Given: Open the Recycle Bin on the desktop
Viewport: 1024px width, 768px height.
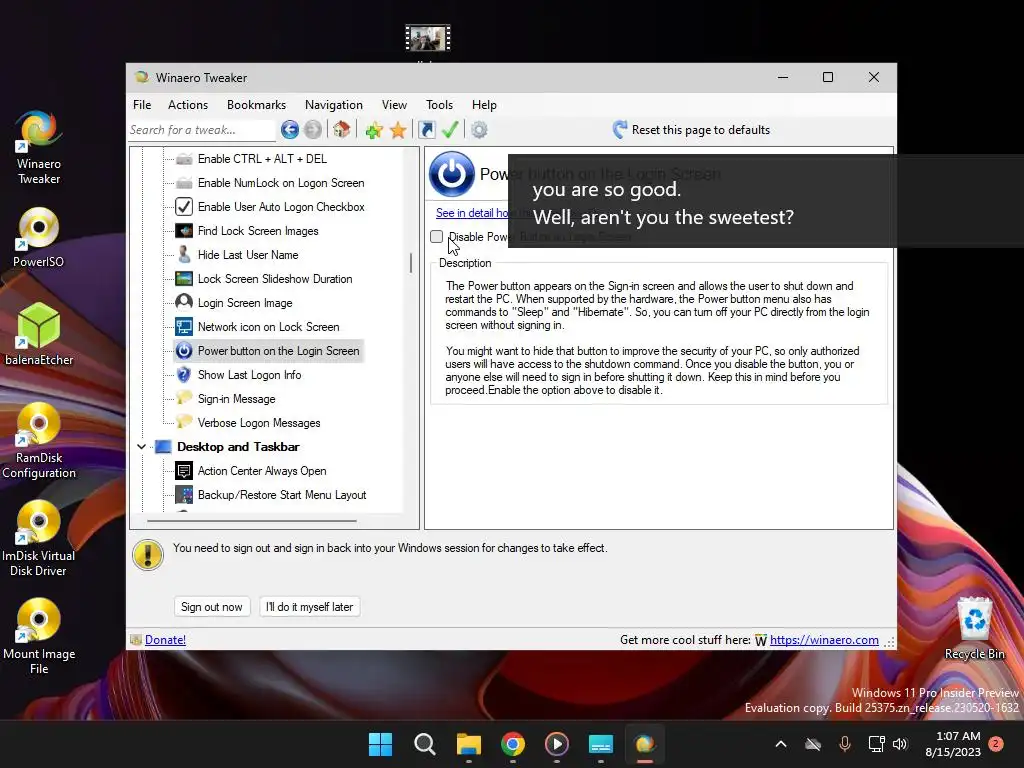Looking at the screenshot, I should 974,628.
